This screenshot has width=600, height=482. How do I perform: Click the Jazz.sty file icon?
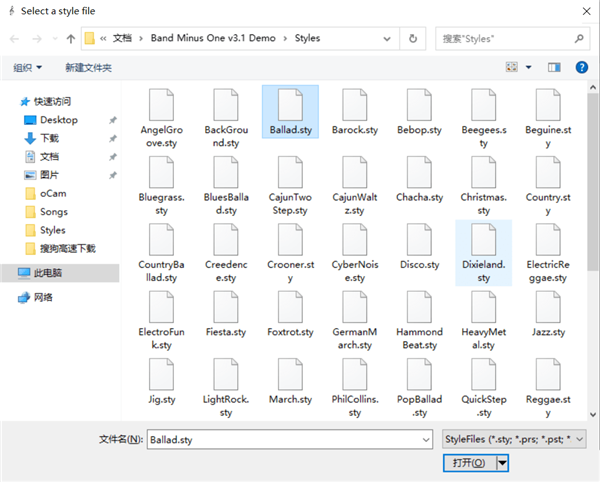[547, 307]
